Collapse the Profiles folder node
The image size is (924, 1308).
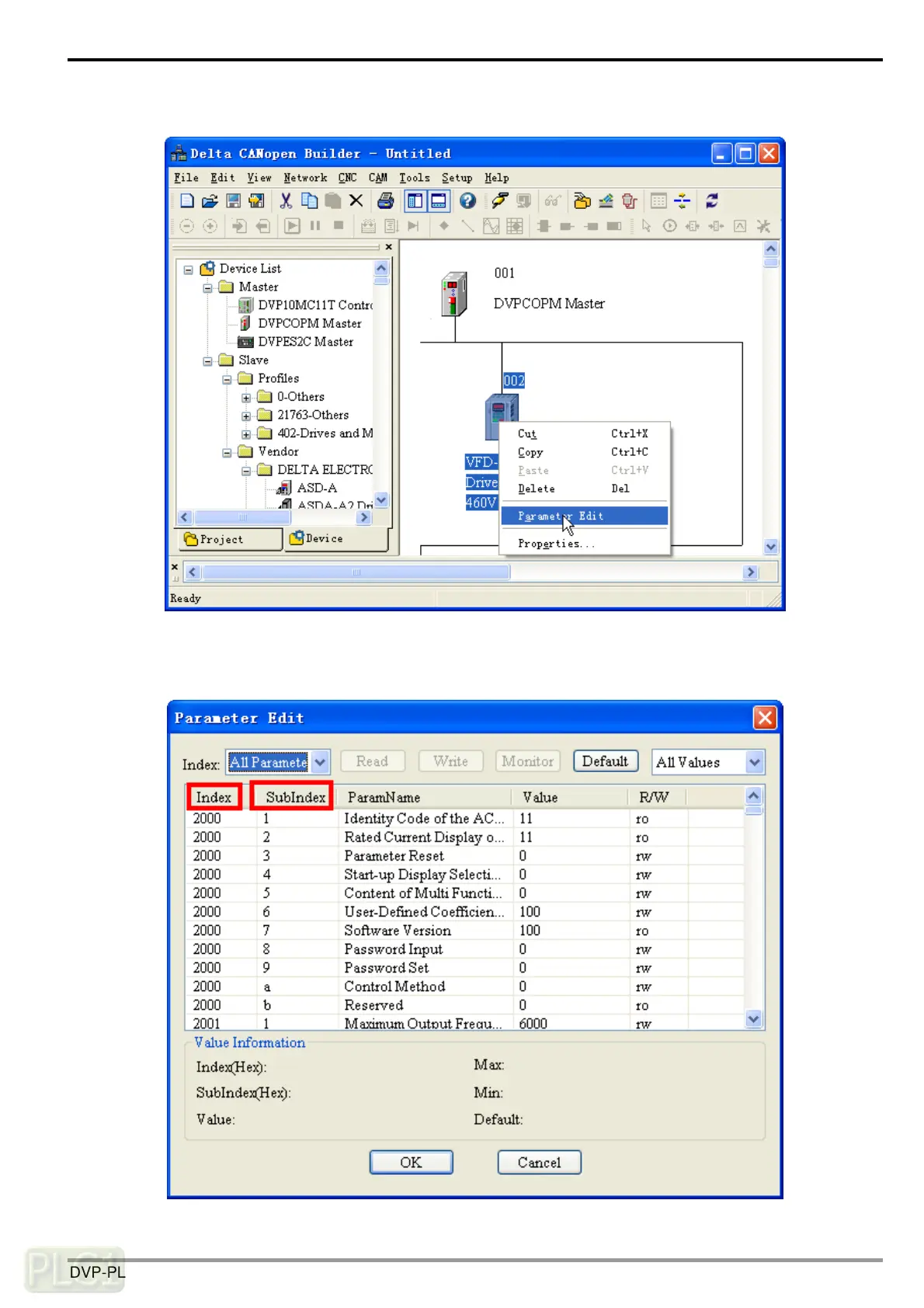click(x=227, y=380)
